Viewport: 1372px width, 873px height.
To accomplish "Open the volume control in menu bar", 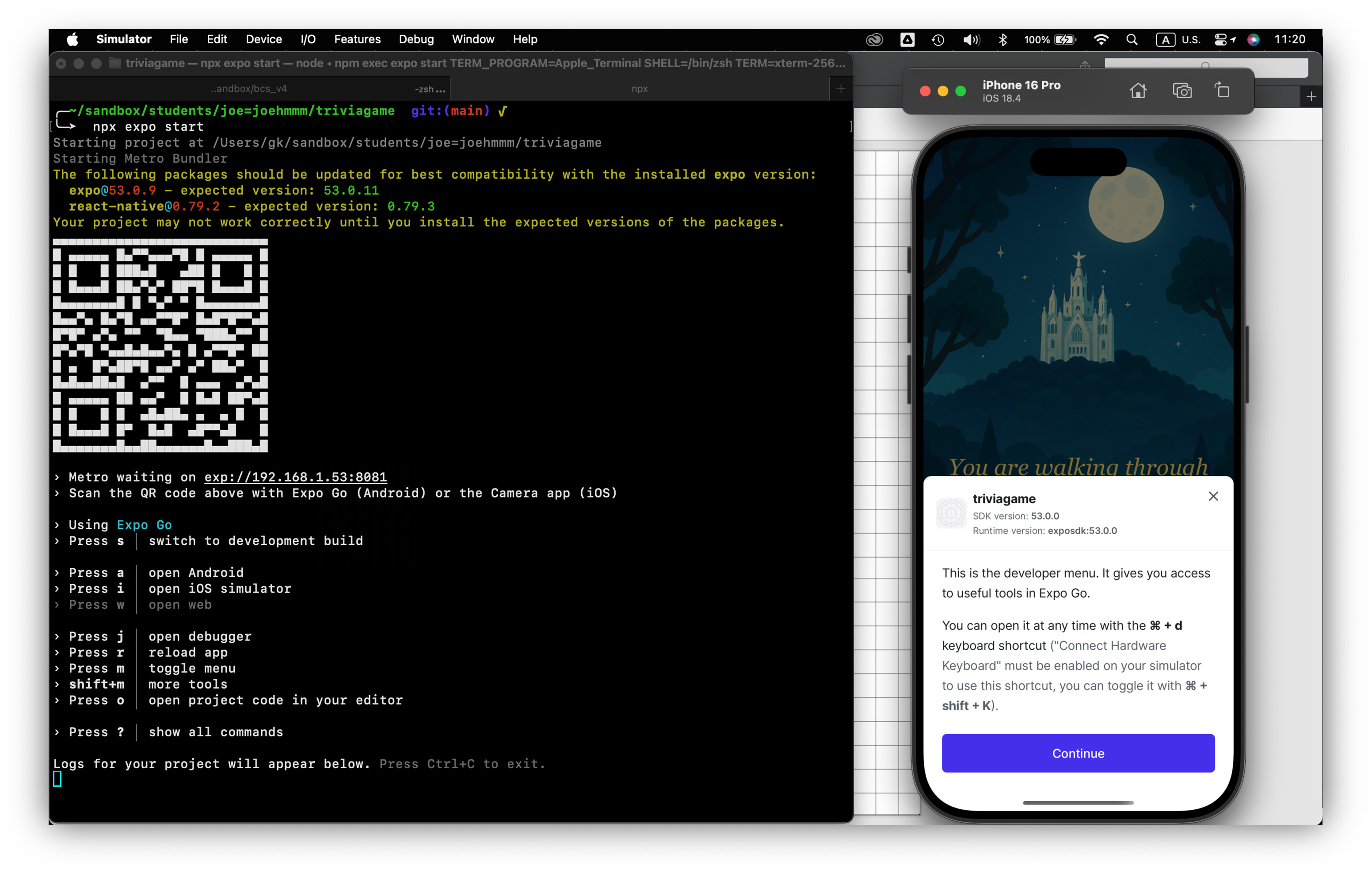I will pos(971,39).
